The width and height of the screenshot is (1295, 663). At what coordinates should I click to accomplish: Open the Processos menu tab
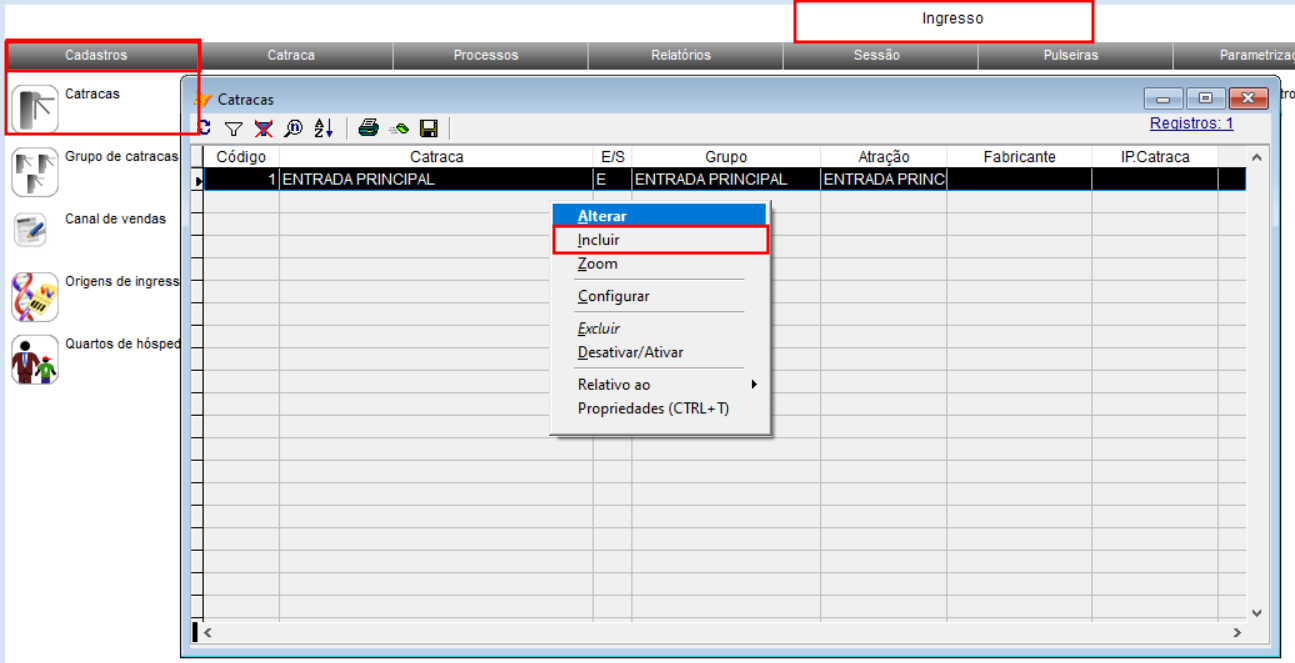[x=486, y=55]
